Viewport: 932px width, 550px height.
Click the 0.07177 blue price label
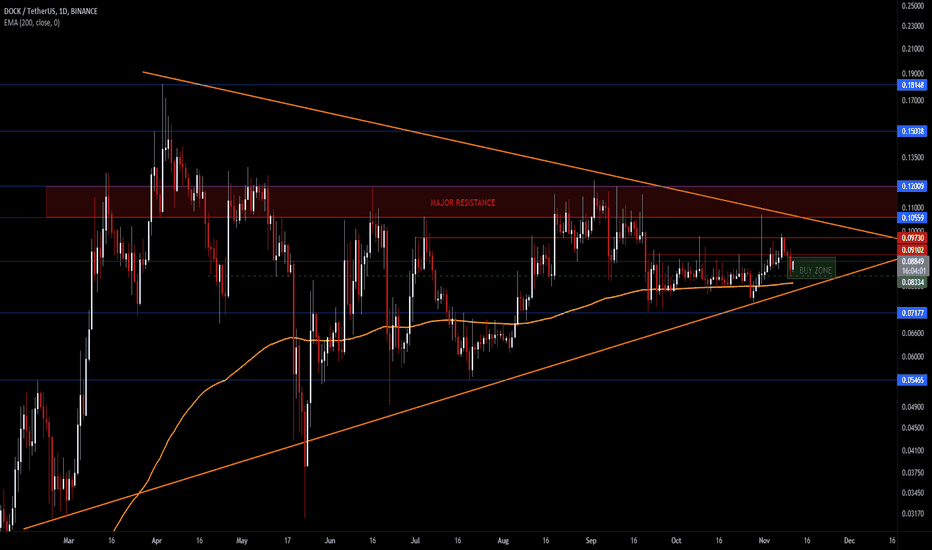(912, 313)
